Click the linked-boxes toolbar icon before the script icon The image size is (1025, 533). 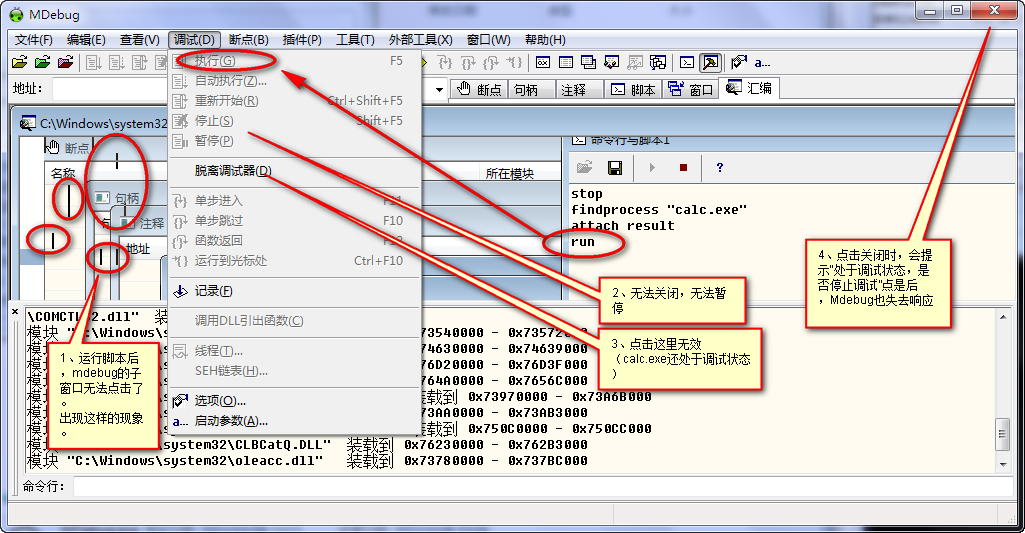coord(658,63)
